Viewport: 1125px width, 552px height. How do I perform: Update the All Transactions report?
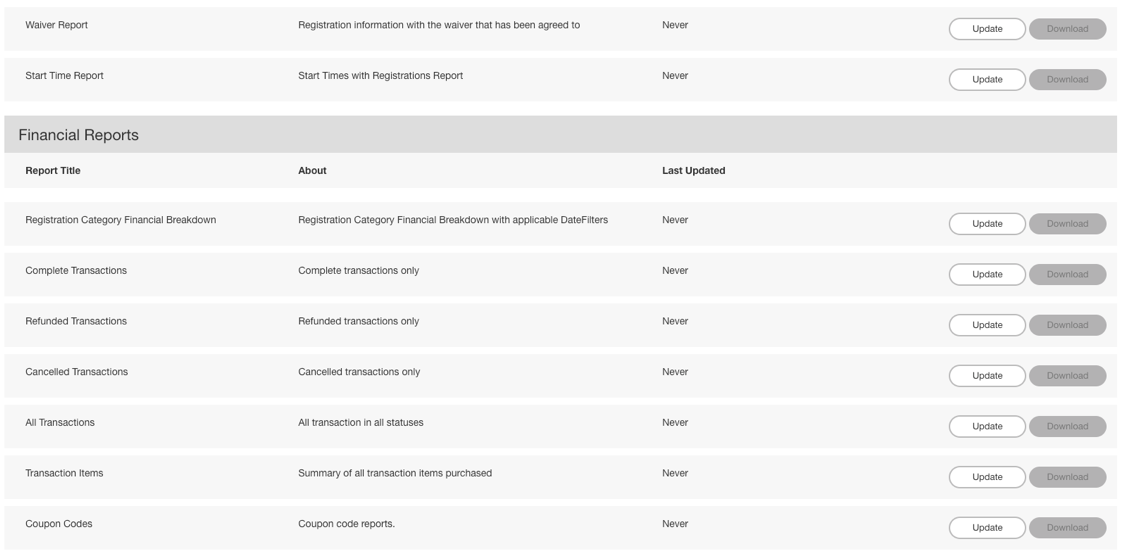pyautogui.click(x=987, y=427)
